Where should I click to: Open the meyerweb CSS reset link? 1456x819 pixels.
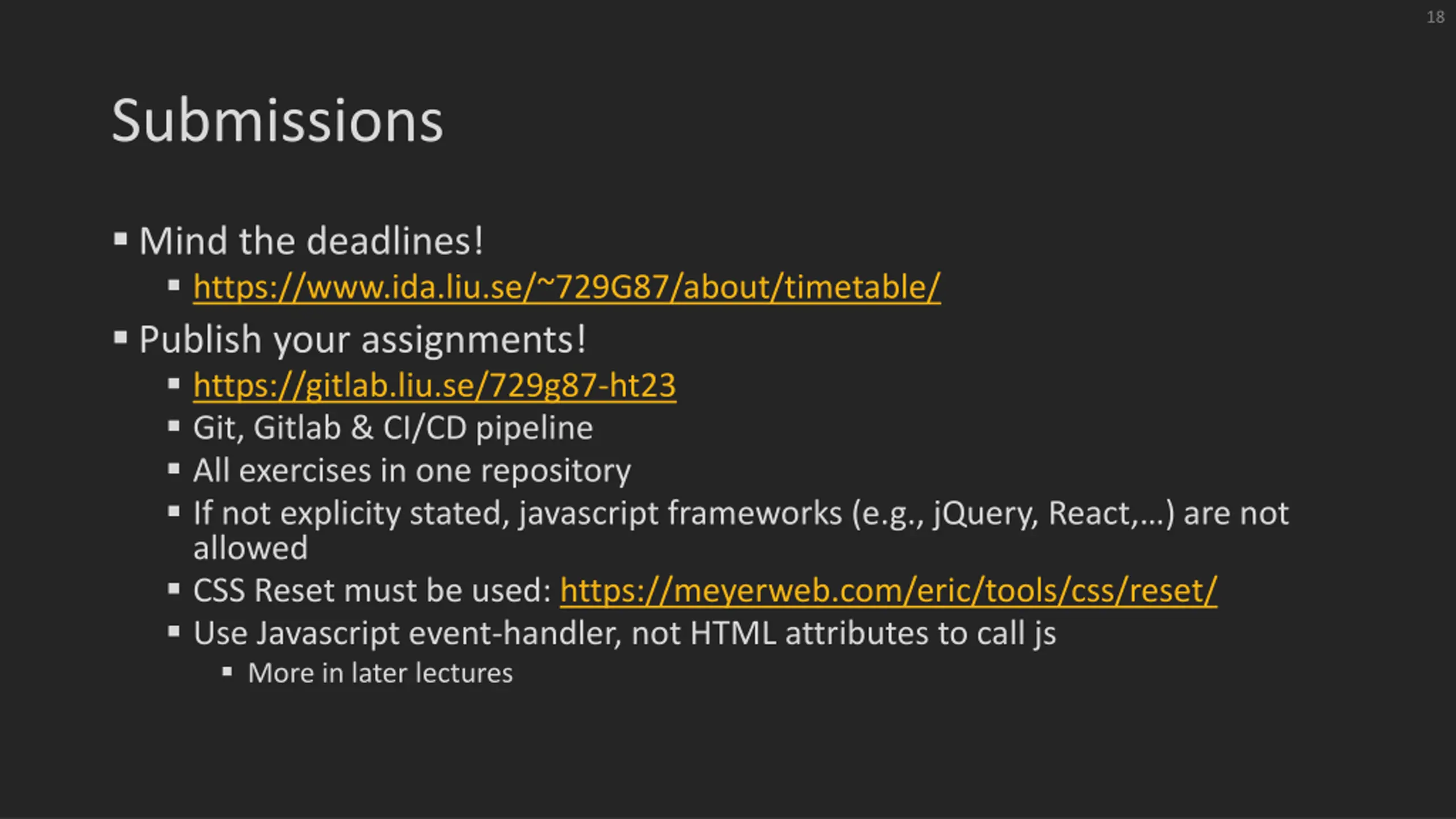click(x=888, y=590)
